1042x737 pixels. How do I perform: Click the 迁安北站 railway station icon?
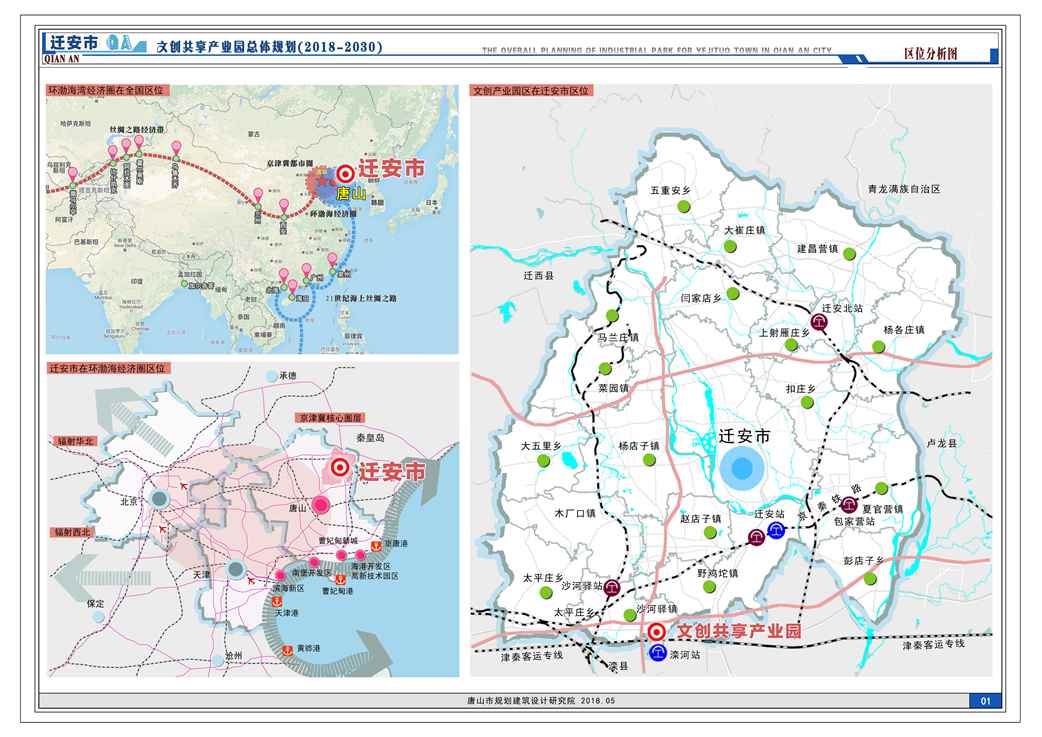point(818,322)
